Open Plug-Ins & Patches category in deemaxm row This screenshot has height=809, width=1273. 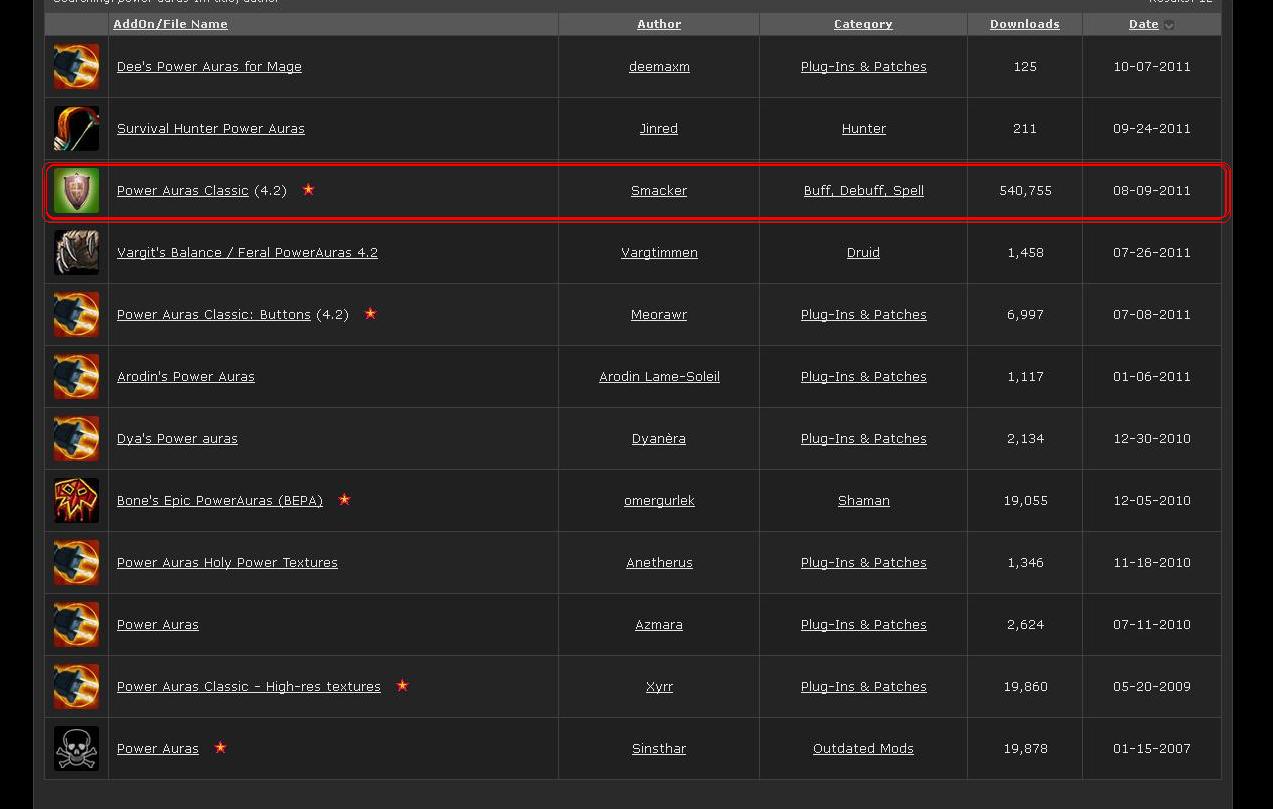pyautogui.click(x=864, y=67)
